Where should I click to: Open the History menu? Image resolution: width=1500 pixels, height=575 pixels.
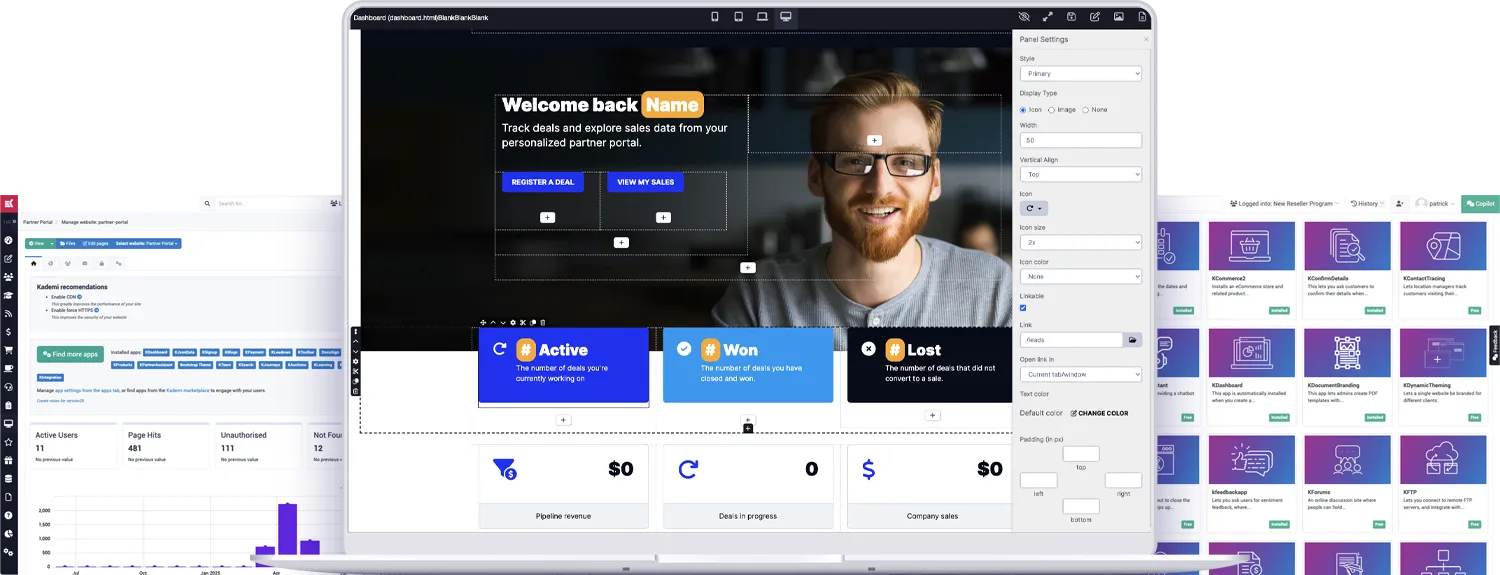click(1366, 203)
